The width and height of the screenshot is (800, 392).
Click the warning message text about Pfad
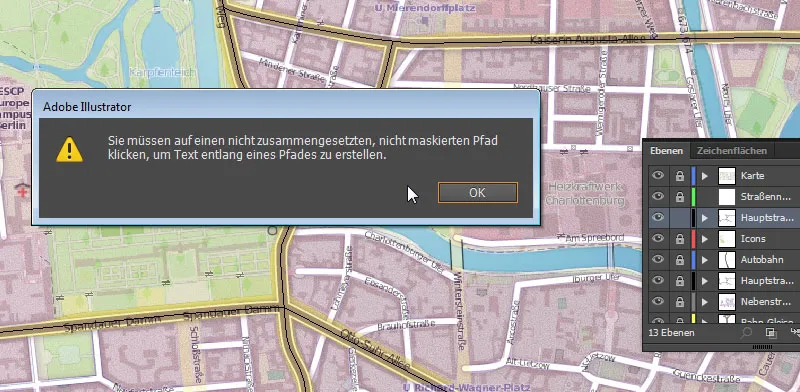303,148
